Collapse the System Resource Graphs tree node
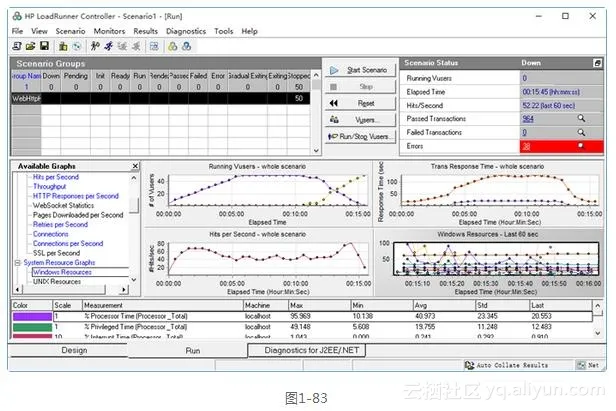The height and width of the screenshot is (411, 616). (x=17, y=262)
